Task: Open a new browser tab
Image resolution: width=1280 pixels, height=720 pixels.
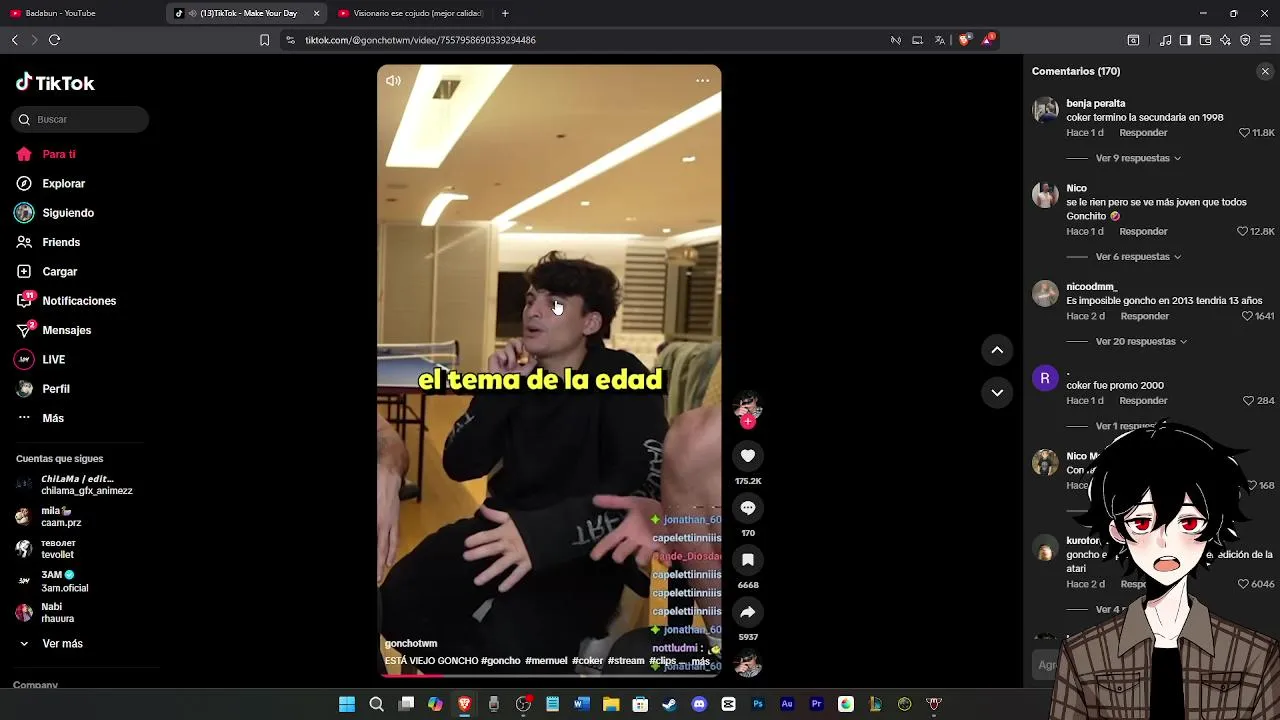Action: (x=505, y=13)
